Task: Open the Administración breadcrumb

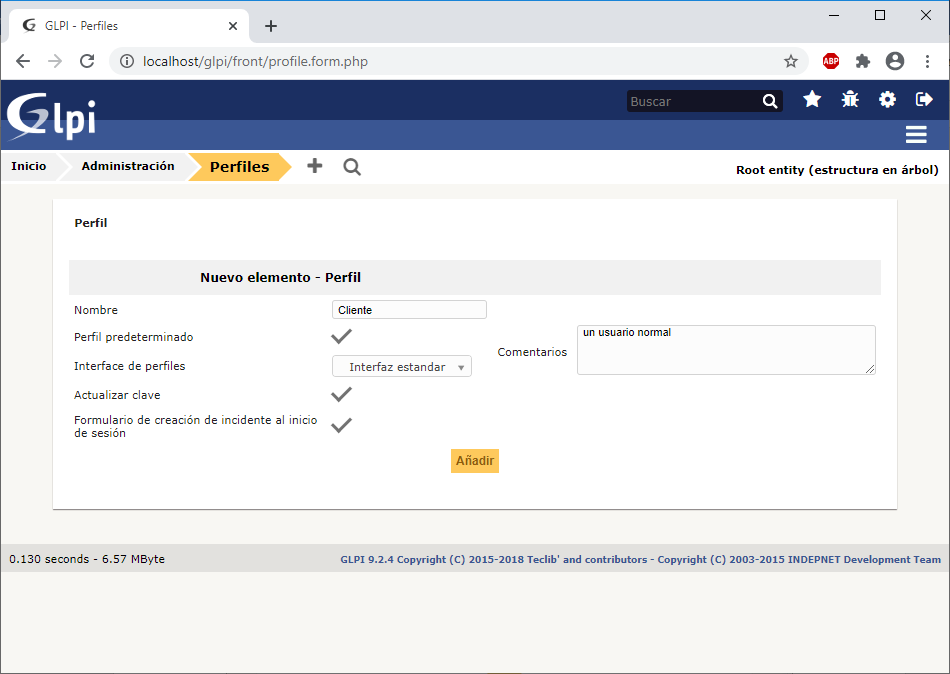Action: pos(128,167)
